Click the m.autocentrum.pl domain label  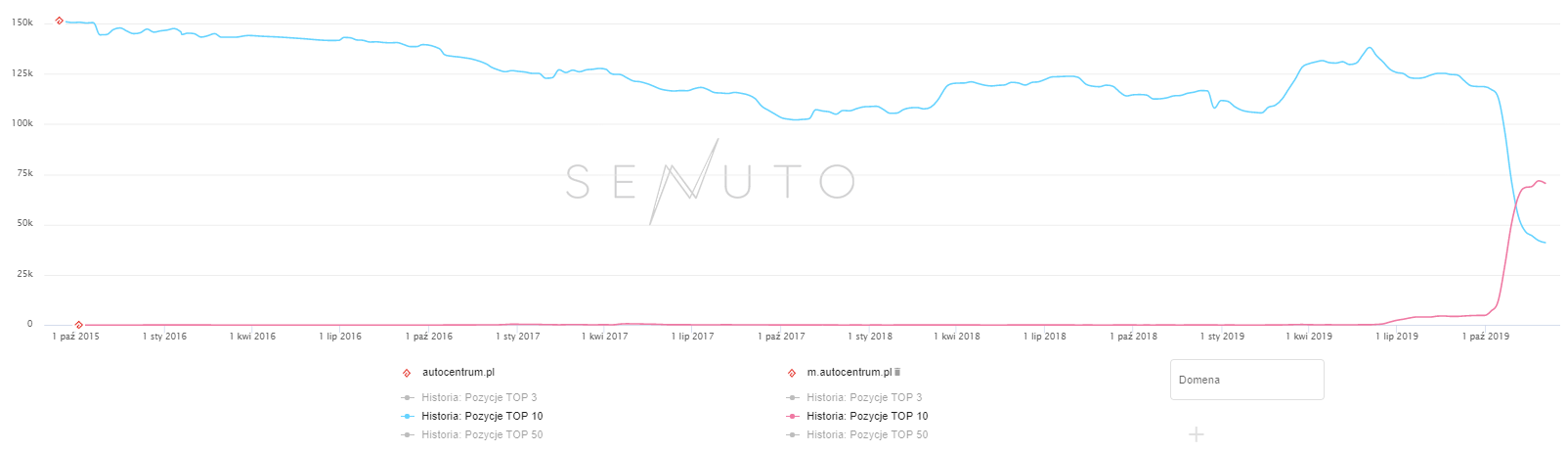point(849,373)
